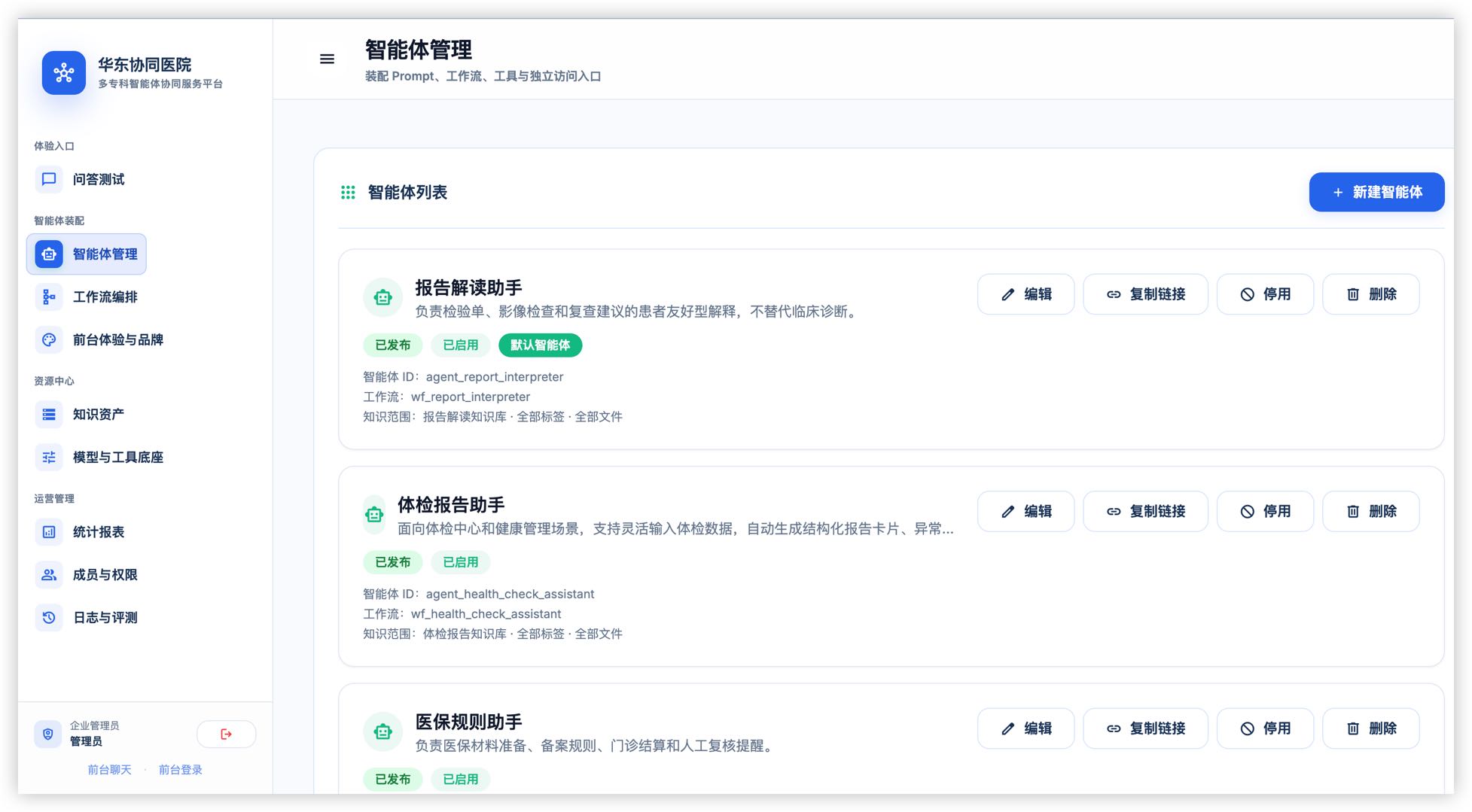
Task: Click the 体检报告助手 title
Action: click(x=451, y=504)
